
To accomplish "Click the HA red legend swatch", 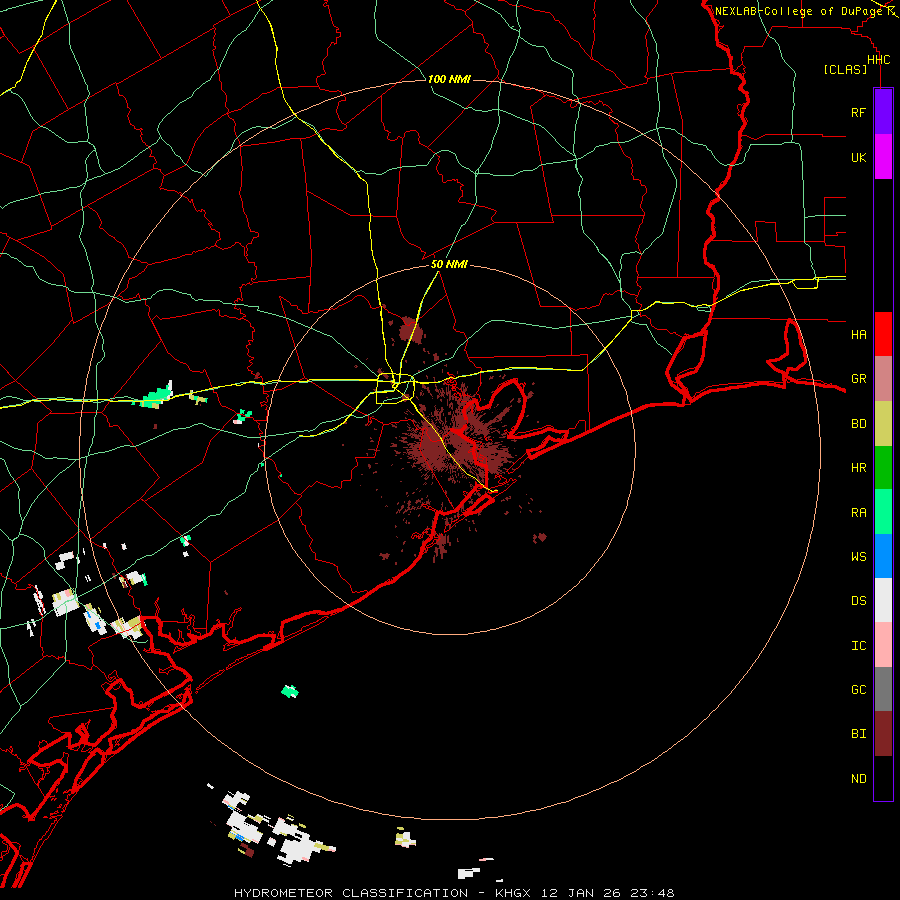I will click(x=883, y=334).
